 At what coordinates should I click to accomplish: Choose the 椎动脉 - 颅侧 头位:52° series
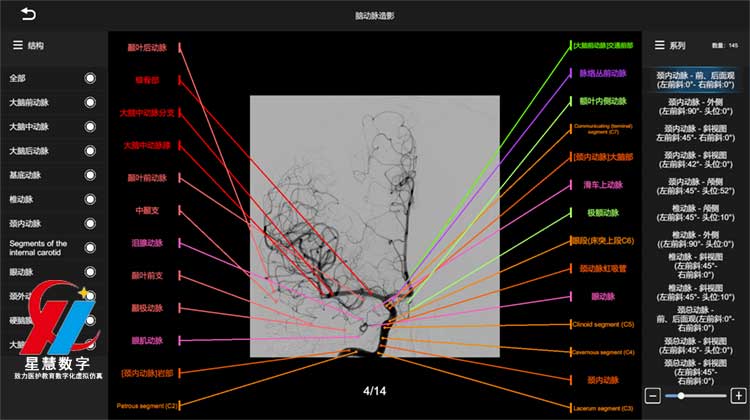[x=695, y=187]
